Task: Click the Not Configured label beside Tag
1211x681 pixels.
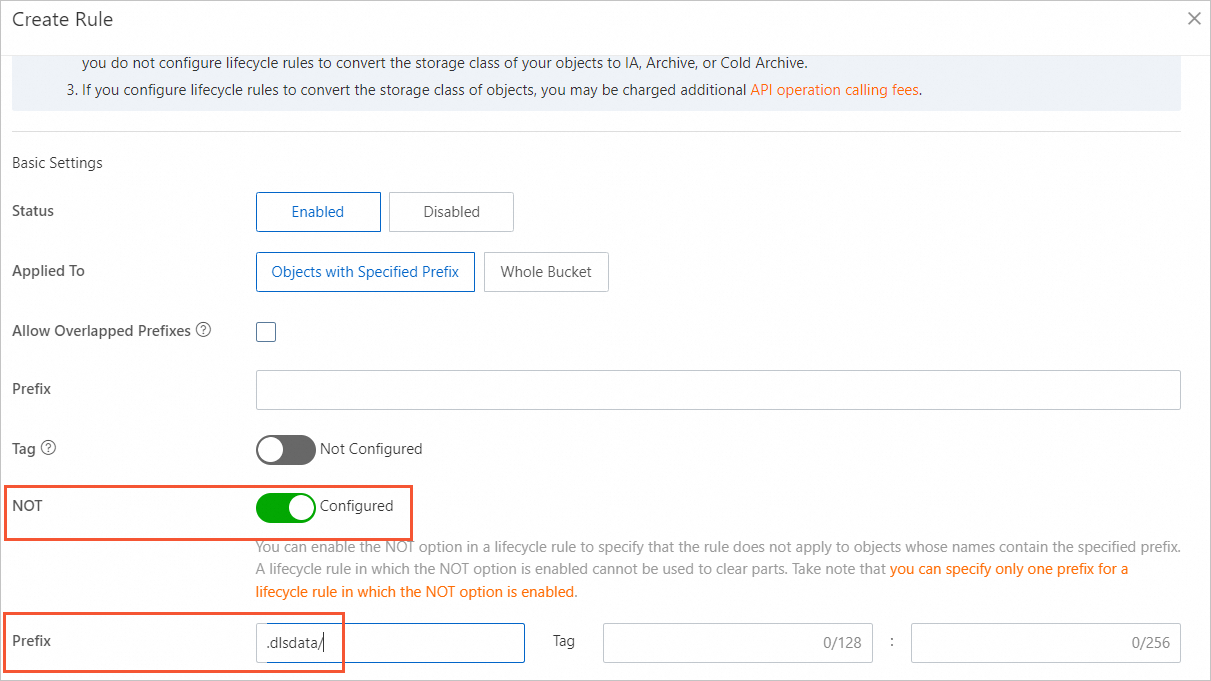Action: [371, 449]
